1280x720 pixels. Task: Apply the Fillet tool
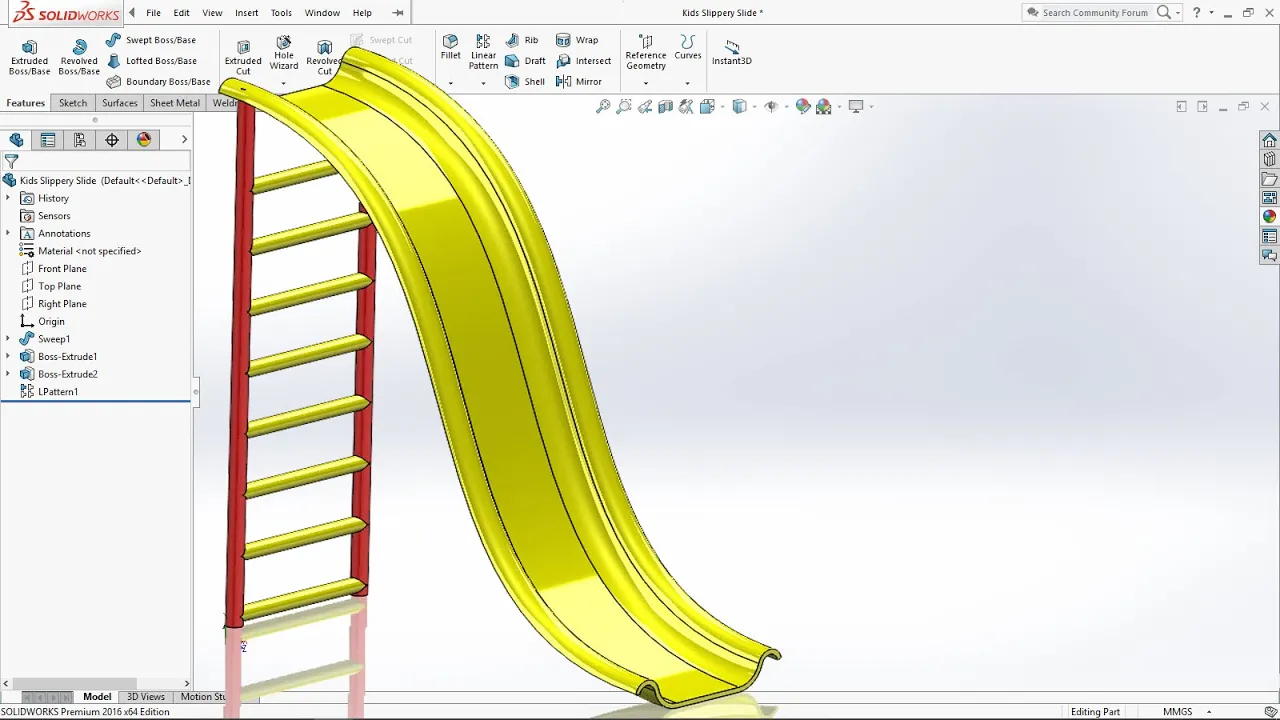pos(451,47)
